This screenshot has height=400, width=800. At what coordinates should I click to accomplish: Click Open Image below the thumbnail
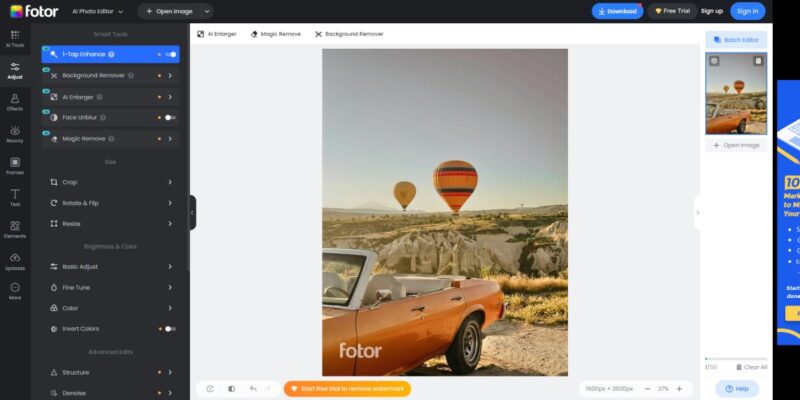click(736, 145)
